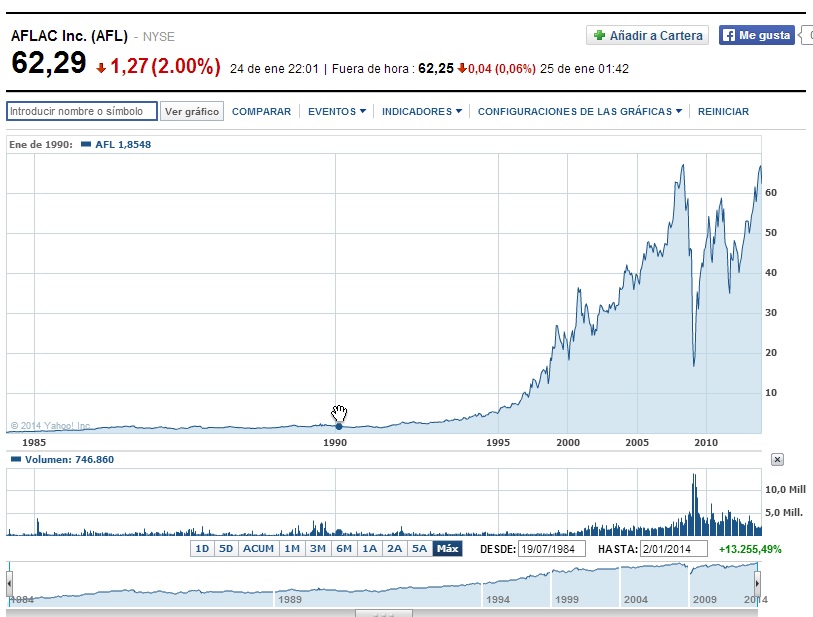Click the AFL 1,8548 legend color swatch

pos(86,144)
